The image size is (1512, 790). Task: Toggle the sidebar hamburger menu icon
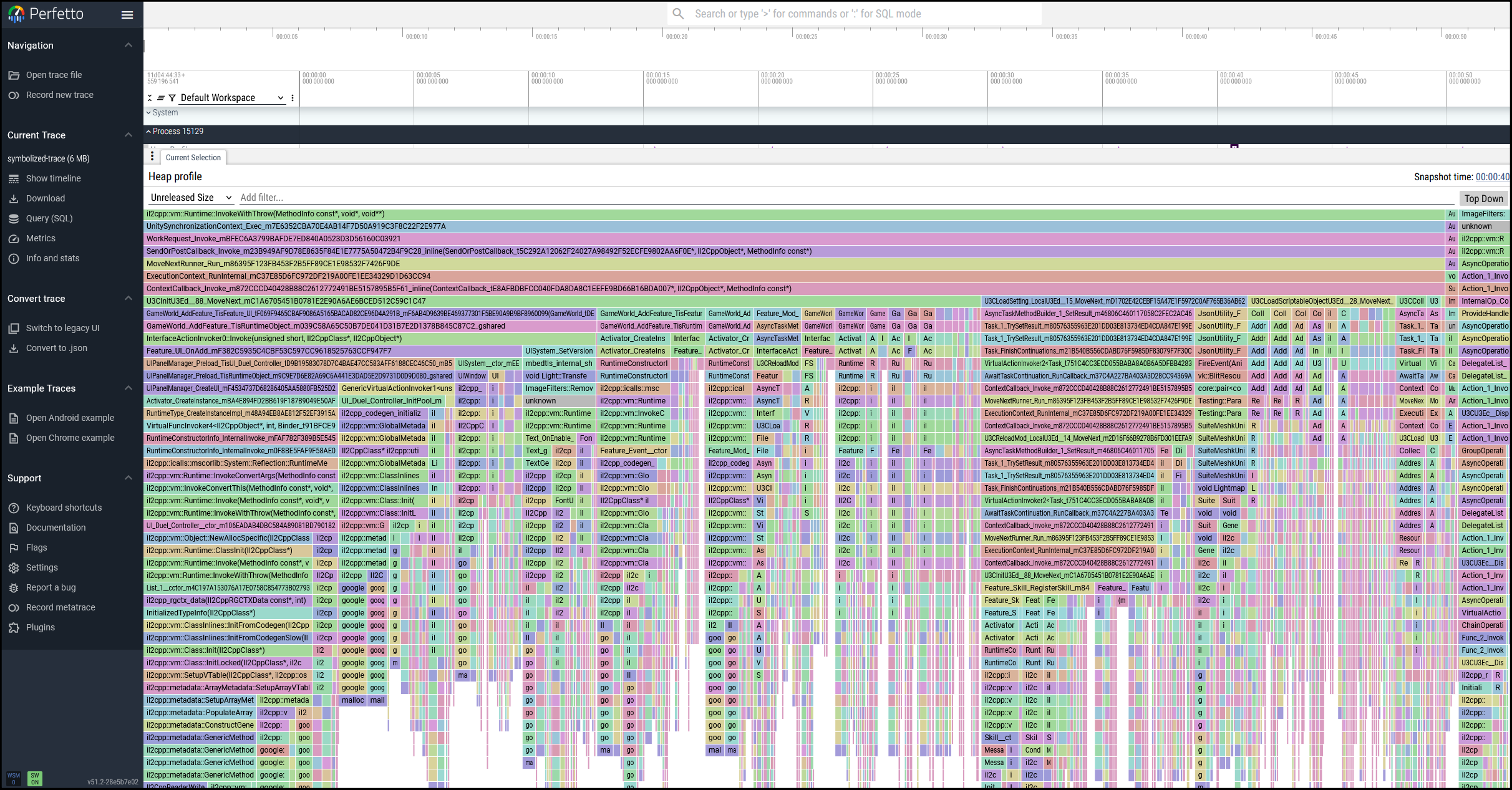coord(127,15)
